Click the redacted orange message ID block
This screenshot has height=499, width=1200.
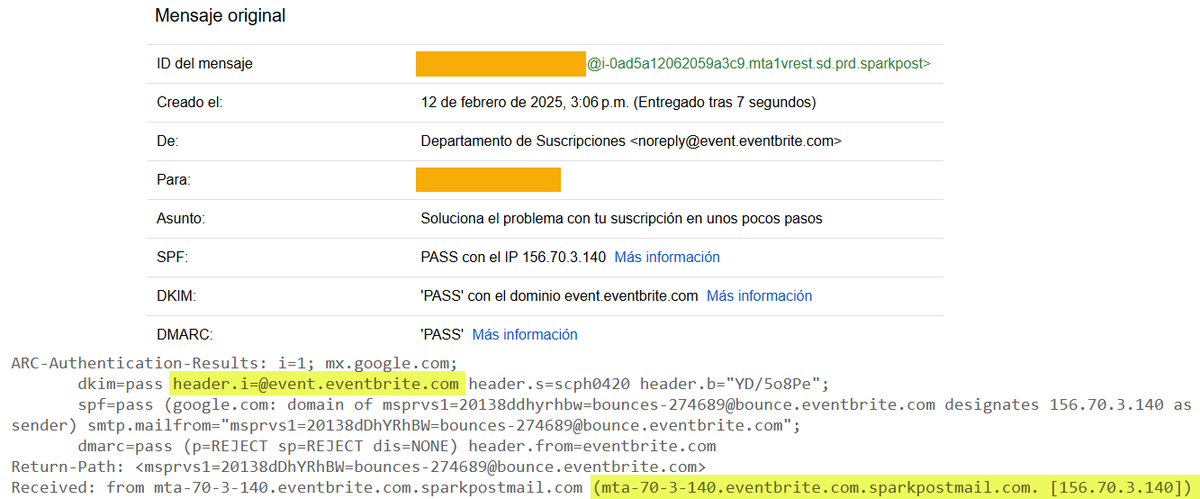pyautogui.click(x=501, y=63)
